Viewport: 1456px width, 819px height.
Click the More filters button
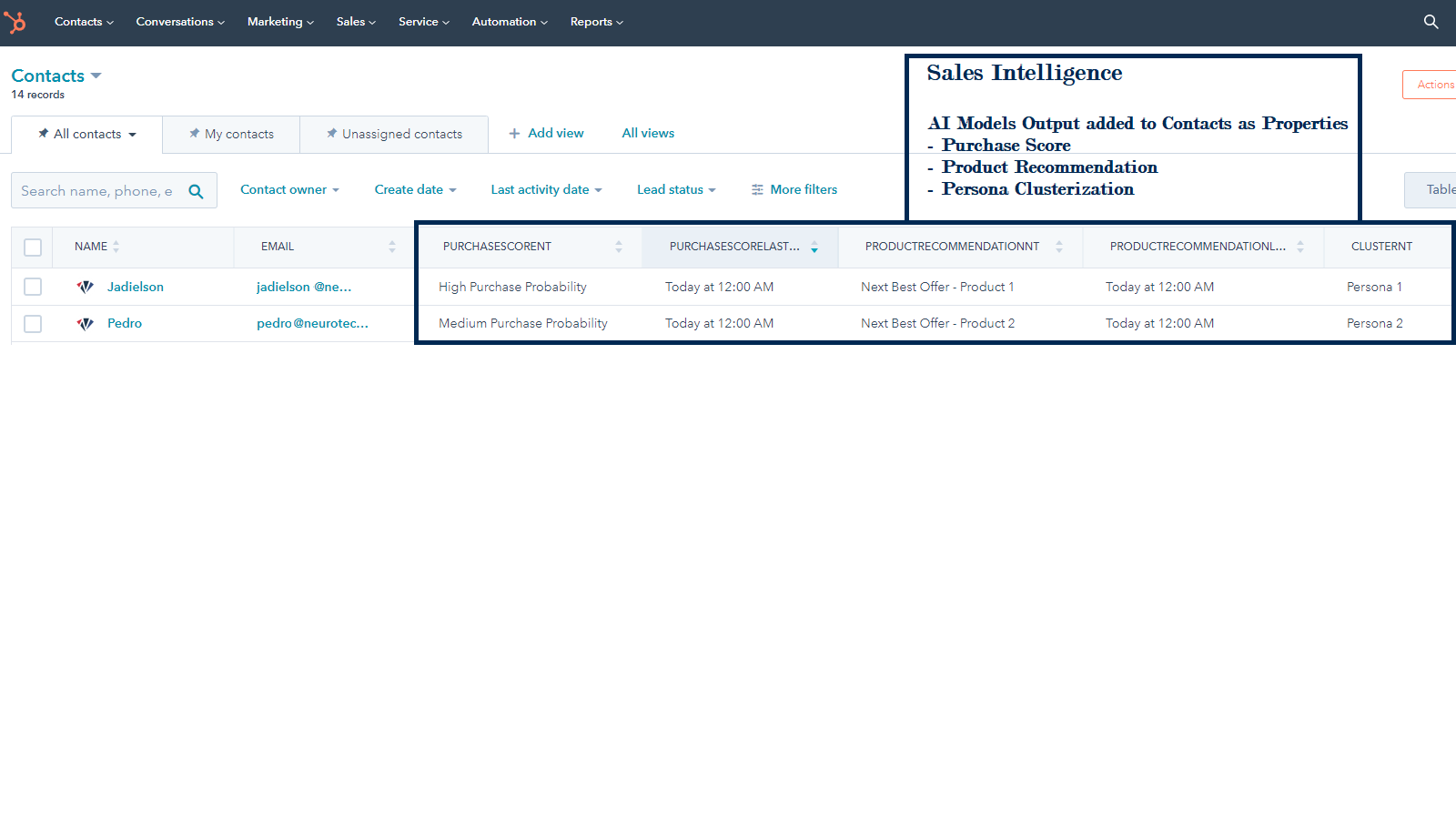[794, 189]
